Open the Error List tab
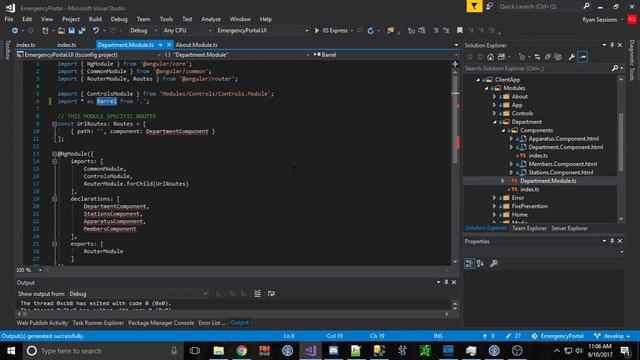Screen dimensions: 640x360 pyautogui.click(x=211, y=323)
